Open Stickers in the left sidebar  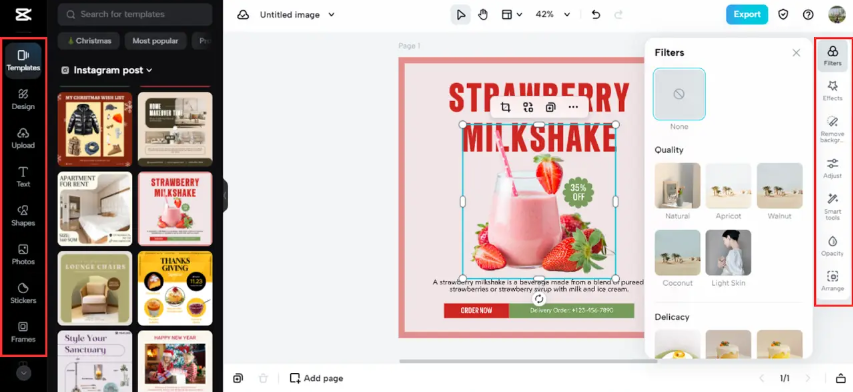point(23,293)
